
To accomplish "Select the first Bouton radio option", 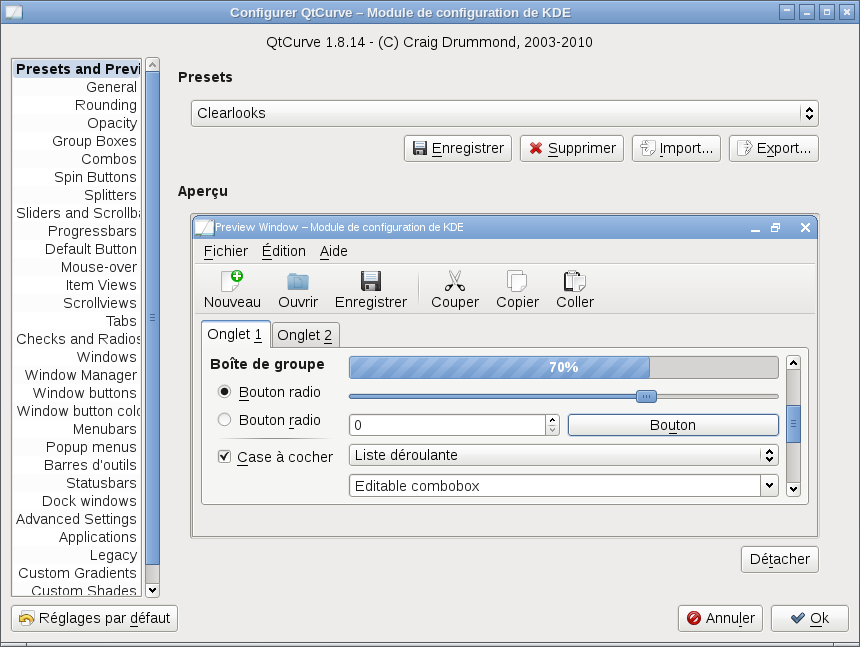I will [x=224, y=391].
